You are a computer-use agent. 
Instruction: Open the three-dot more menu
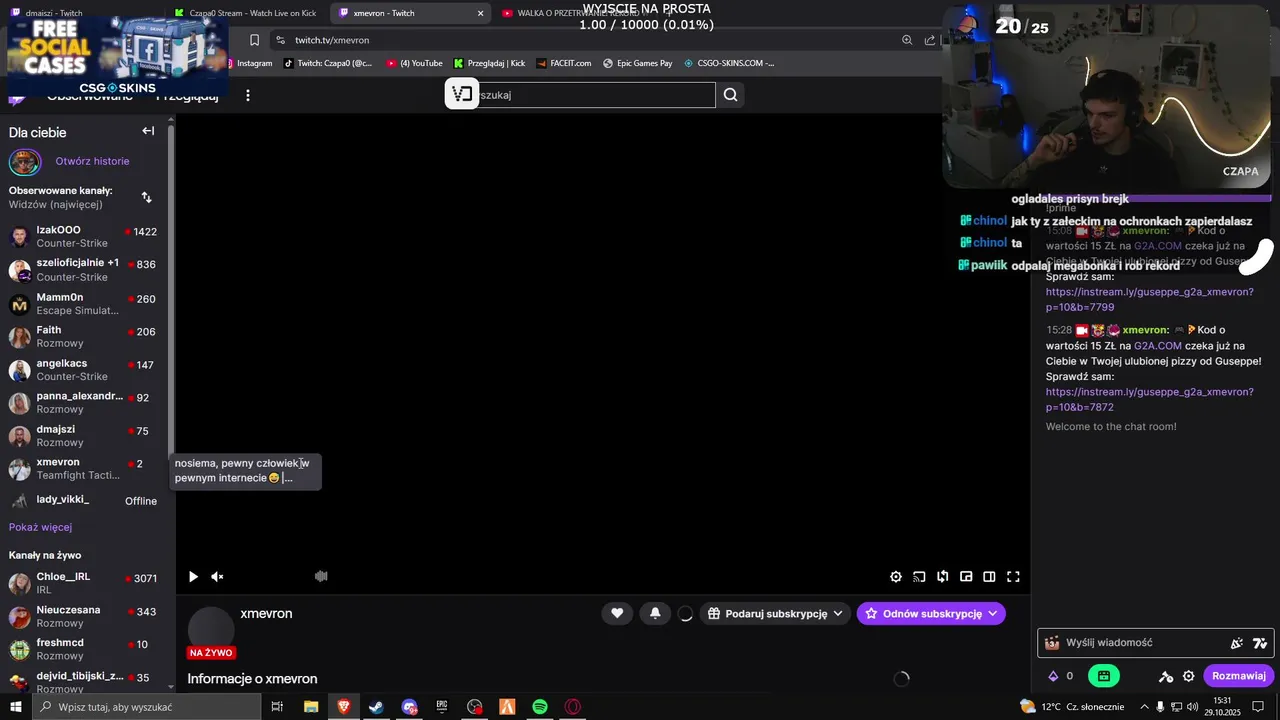[x=248, y=95]
